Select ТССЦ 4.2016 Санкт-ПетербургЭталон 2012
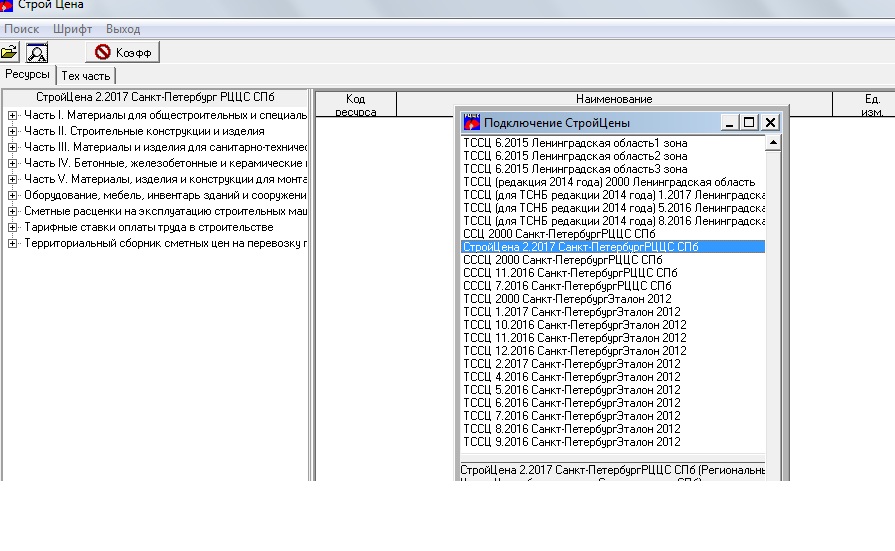Screen dimensions: 895x551 (612, 377)
